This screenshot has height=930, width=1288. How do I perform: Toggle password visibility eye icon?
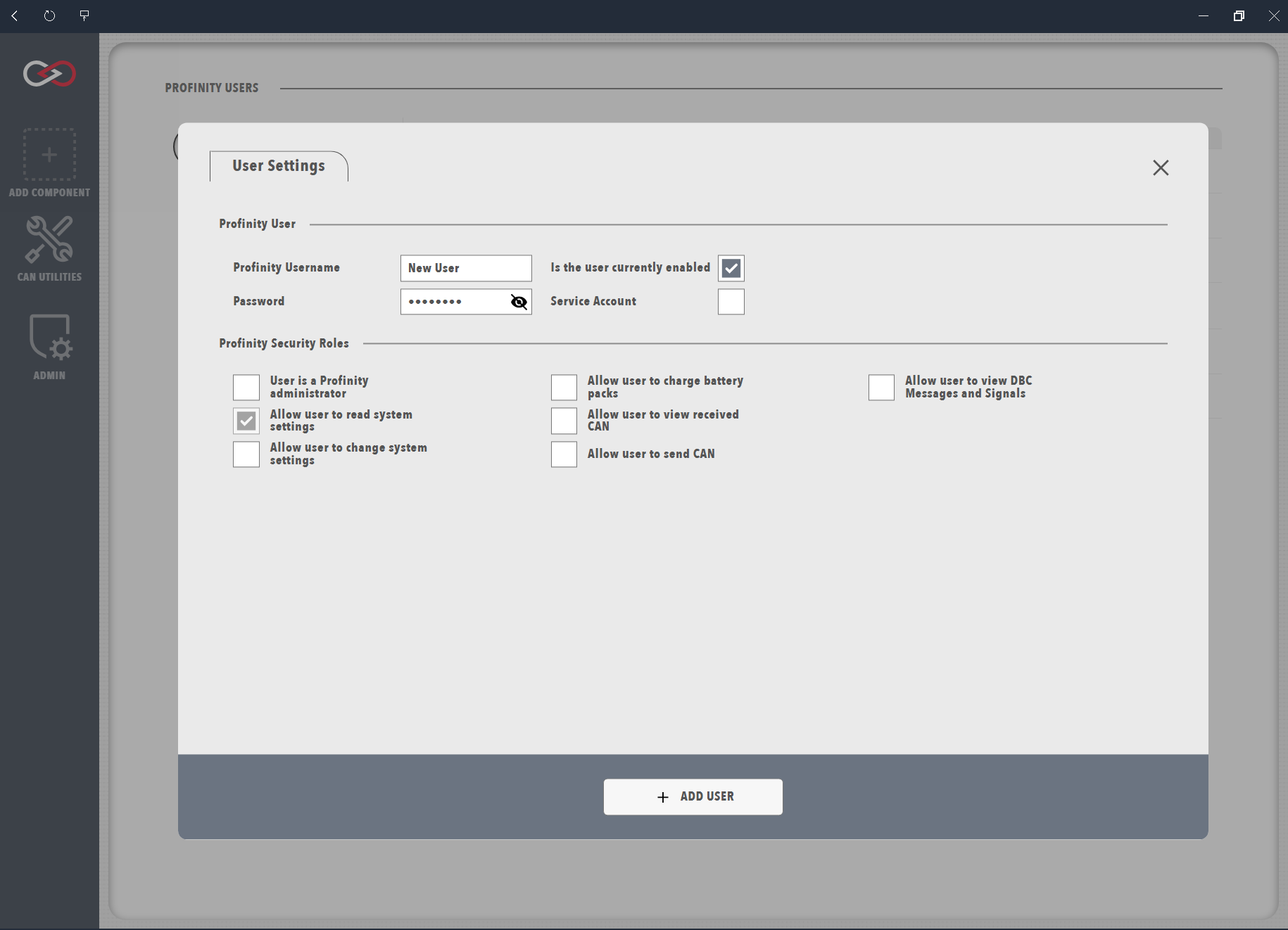click(x=519, y=302)
